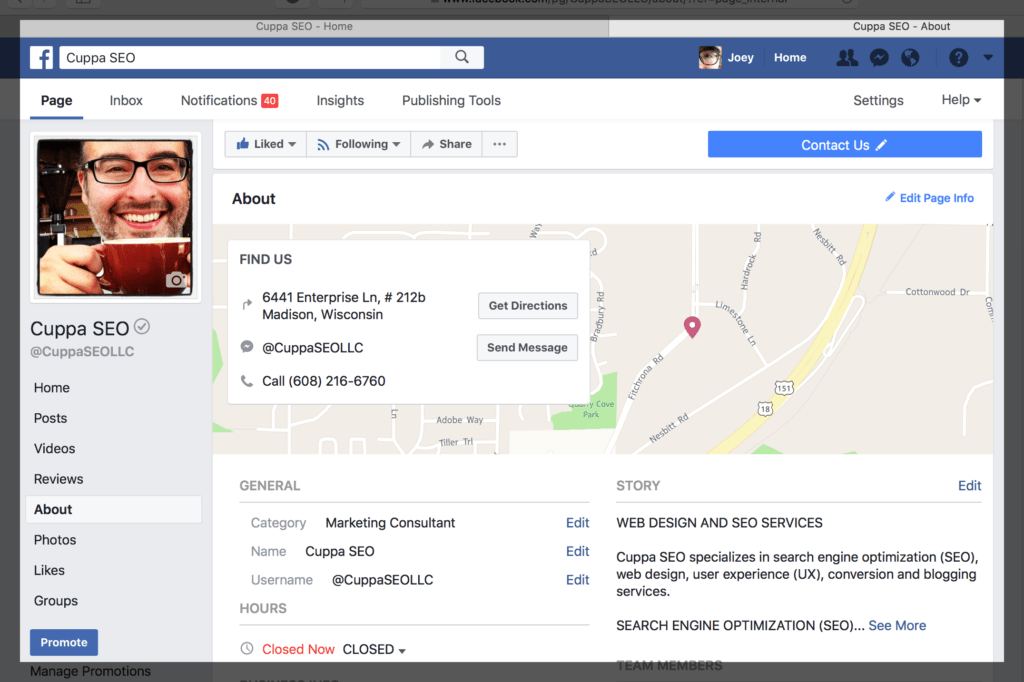Click the camera icon on profile photo
This screenshot has width=1024, height=682.
click(x=176, y=280)
